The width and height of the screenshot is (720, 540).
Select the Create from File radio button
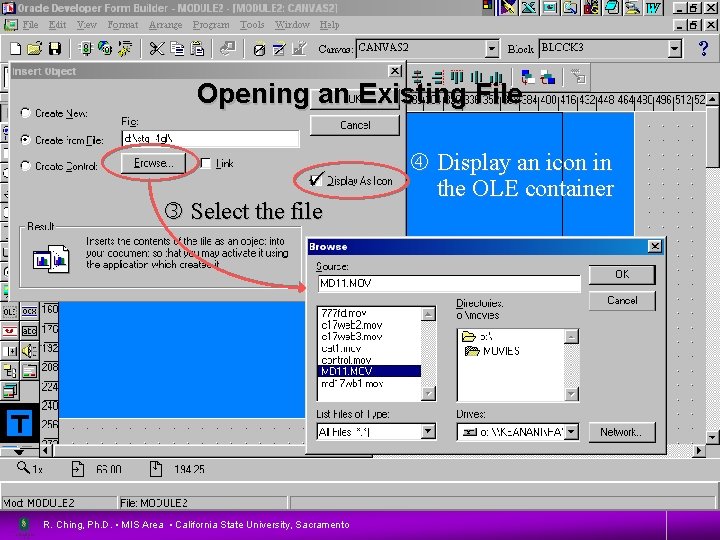point(26,140)
